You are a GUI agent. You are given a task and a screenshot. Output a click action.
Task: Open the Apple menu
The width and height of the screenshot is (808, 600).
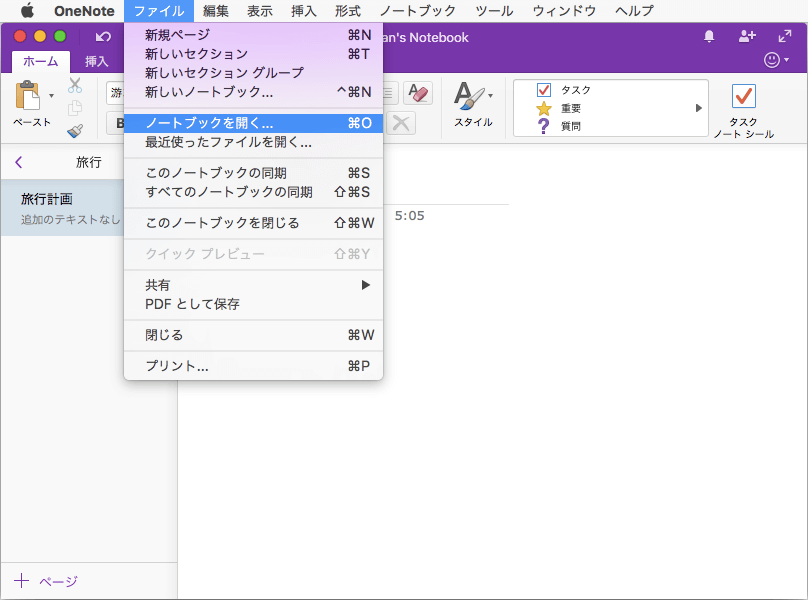(x=27, y=10)
